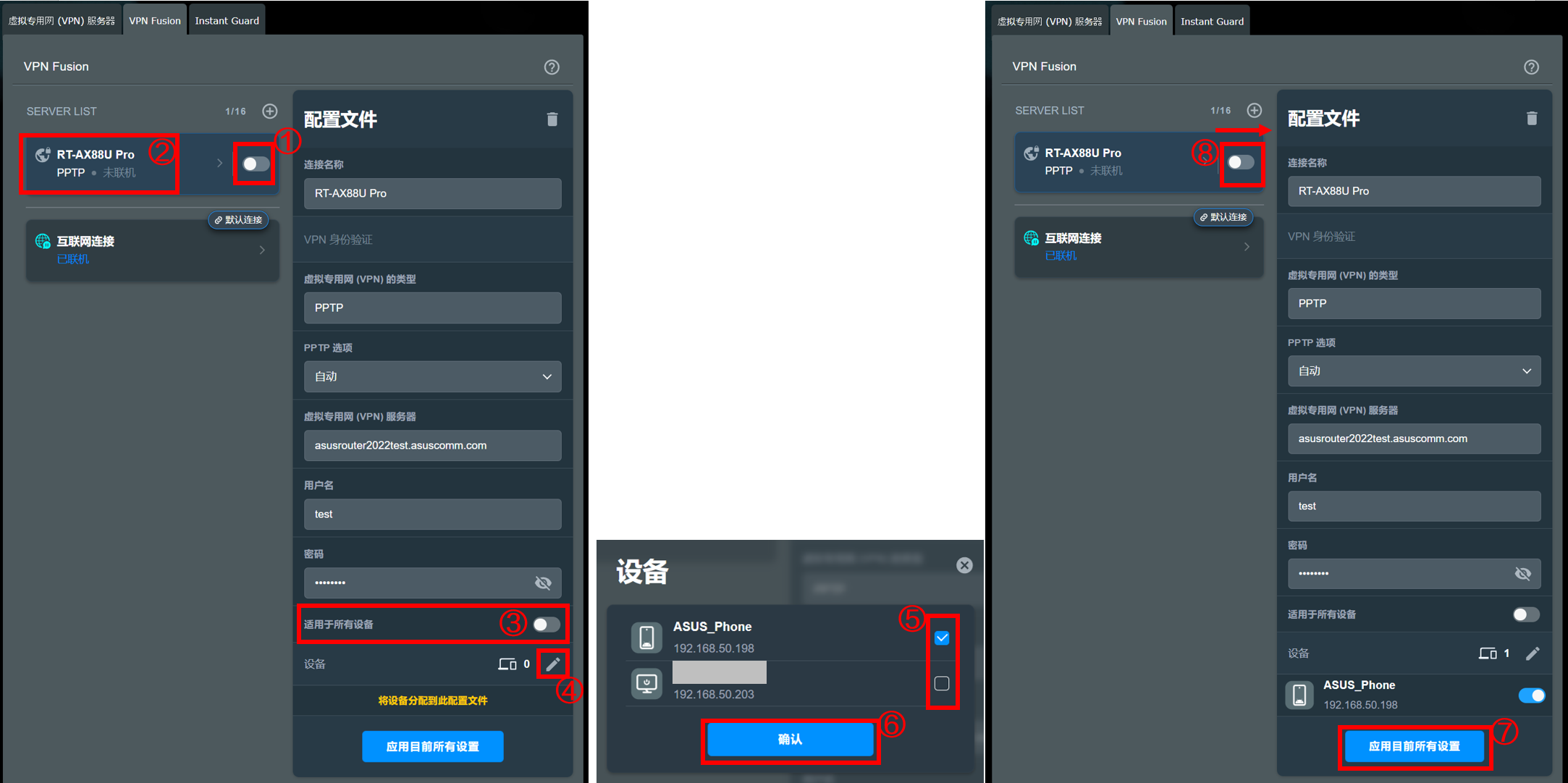This screenshot has height=783, width=1568.
Task: Click device count icon in right panel
Action: (1488, 653)
